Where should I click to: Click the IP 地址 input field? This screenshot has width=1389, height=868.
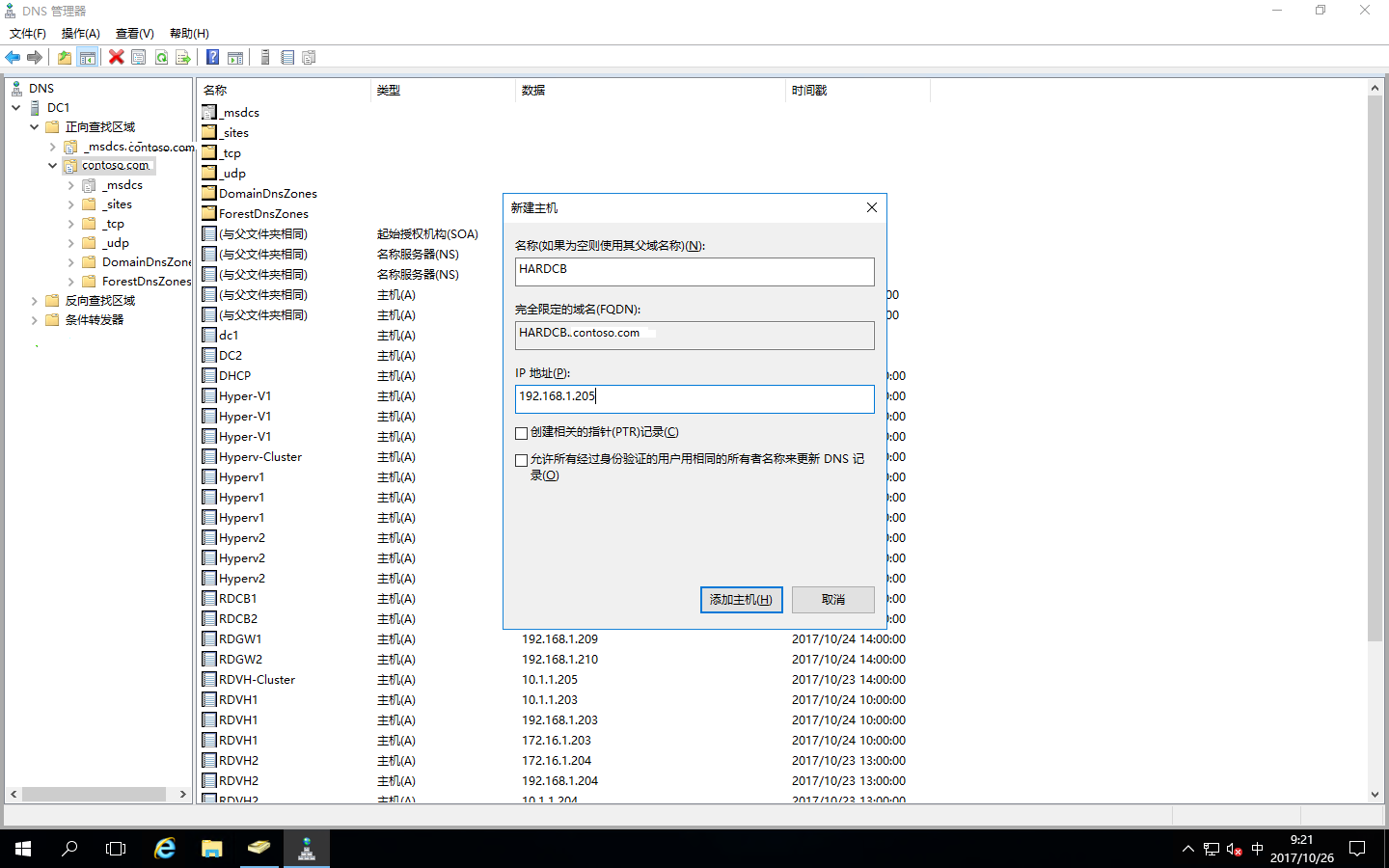pos(694,398)
